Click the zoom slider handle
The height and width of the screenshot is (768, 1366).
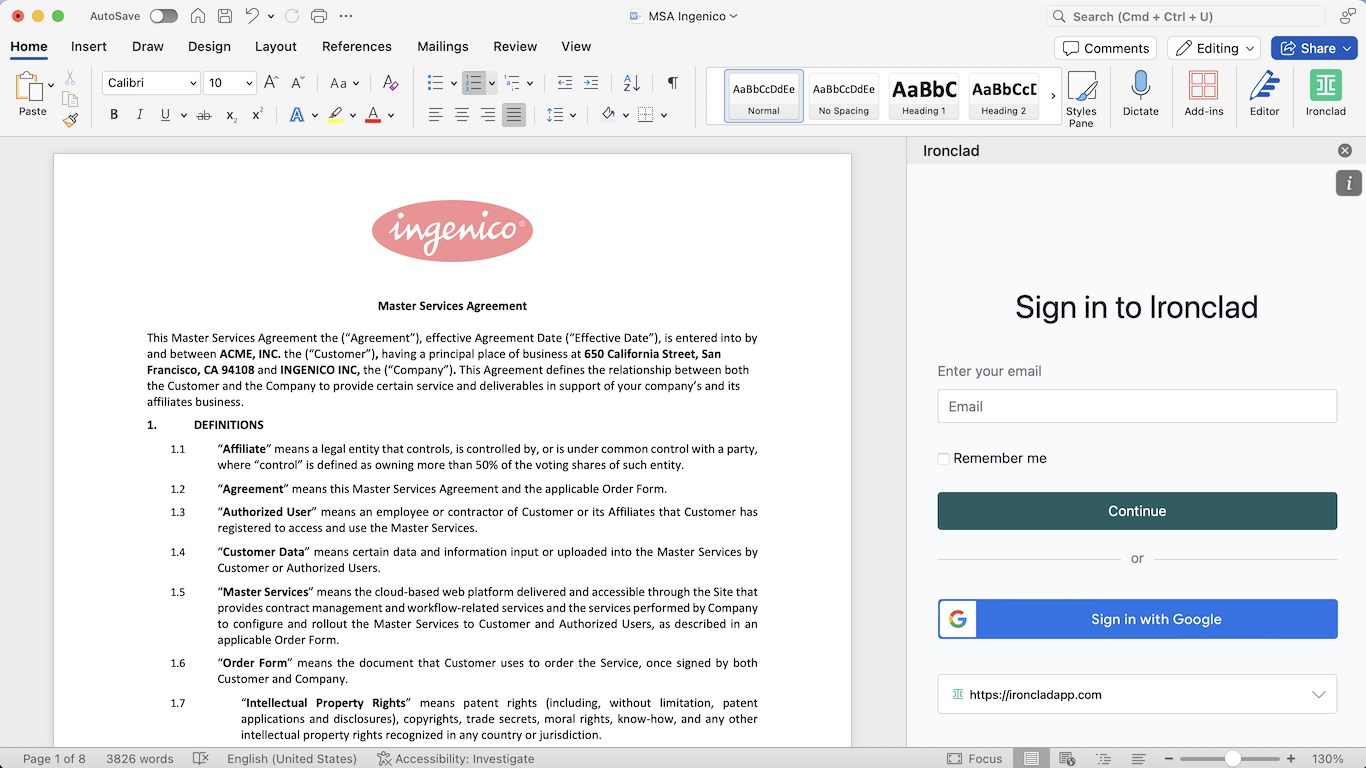[1233, 759]
